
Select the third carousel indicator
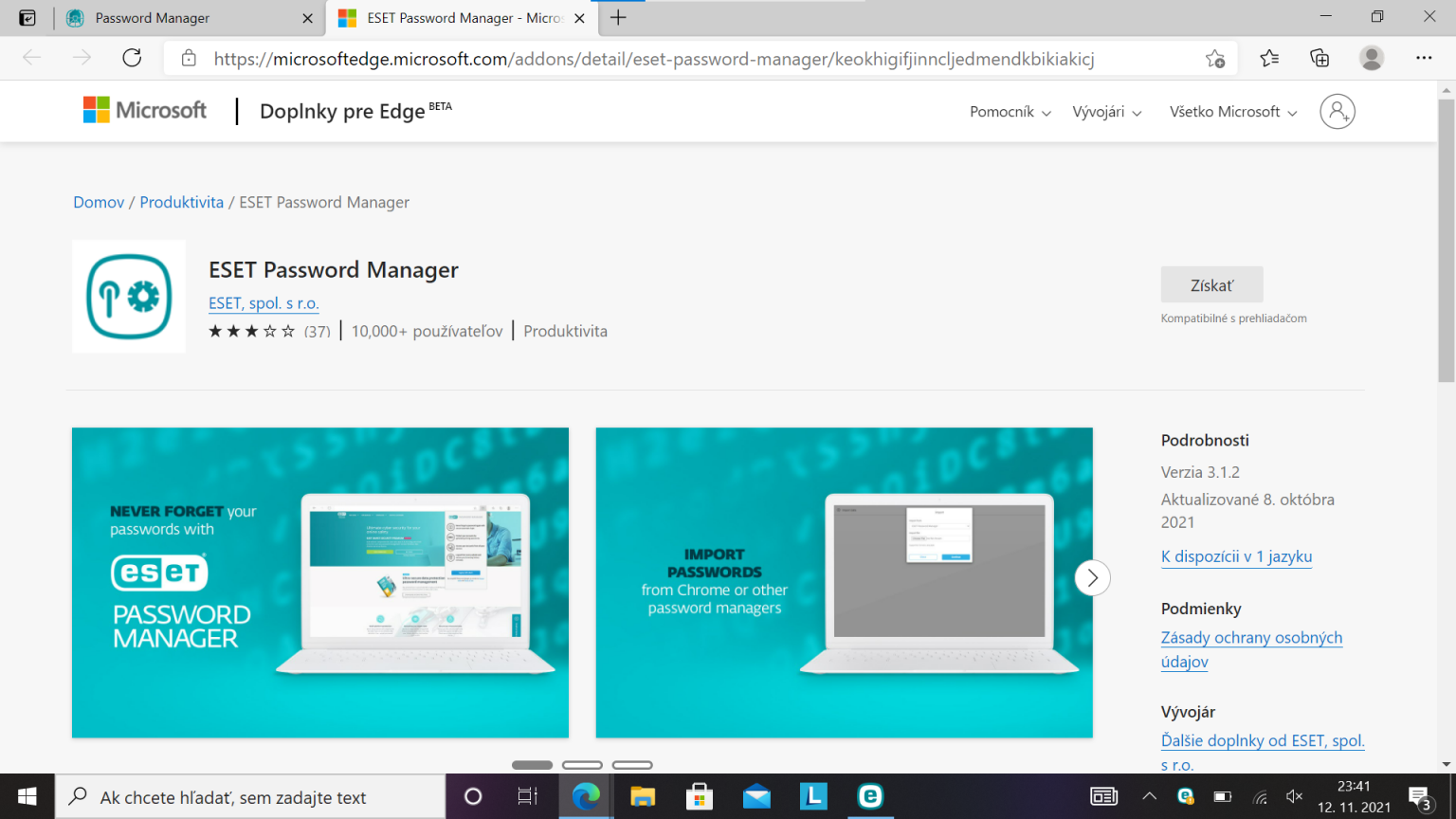632,765
